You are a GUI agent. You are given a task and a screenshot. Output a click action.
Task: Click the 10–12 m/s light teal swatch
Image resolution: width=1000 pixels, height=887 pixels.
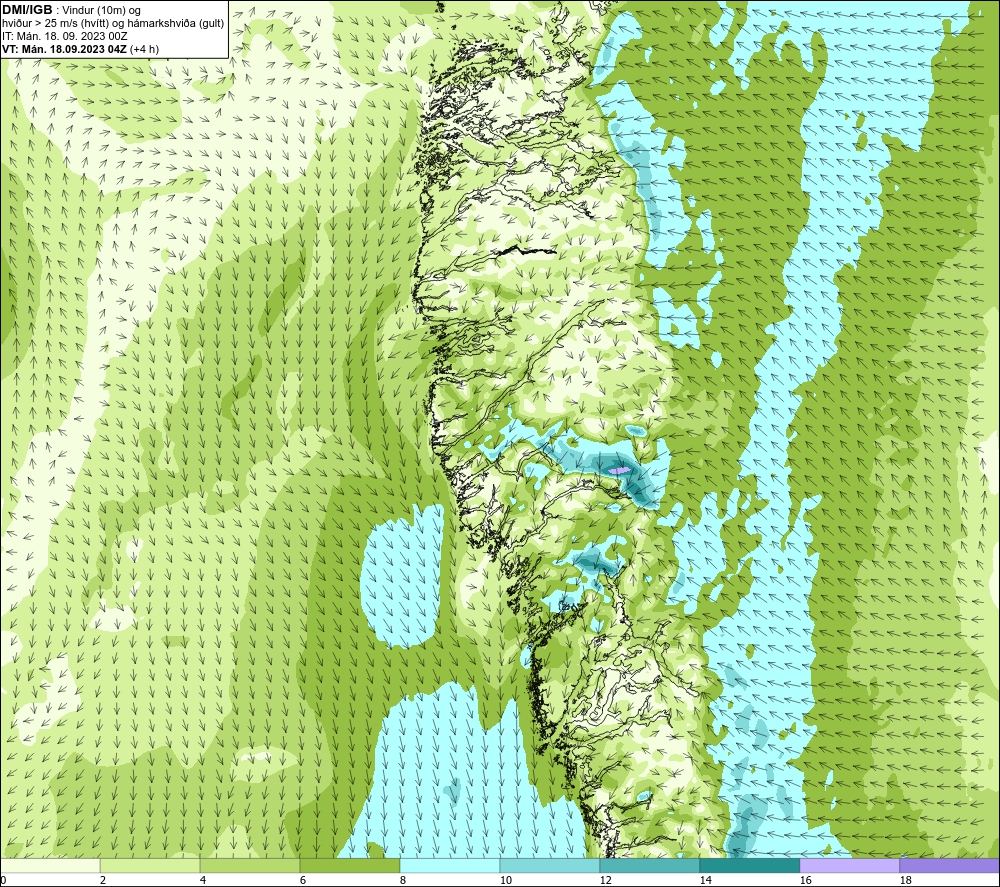[550, 865]
